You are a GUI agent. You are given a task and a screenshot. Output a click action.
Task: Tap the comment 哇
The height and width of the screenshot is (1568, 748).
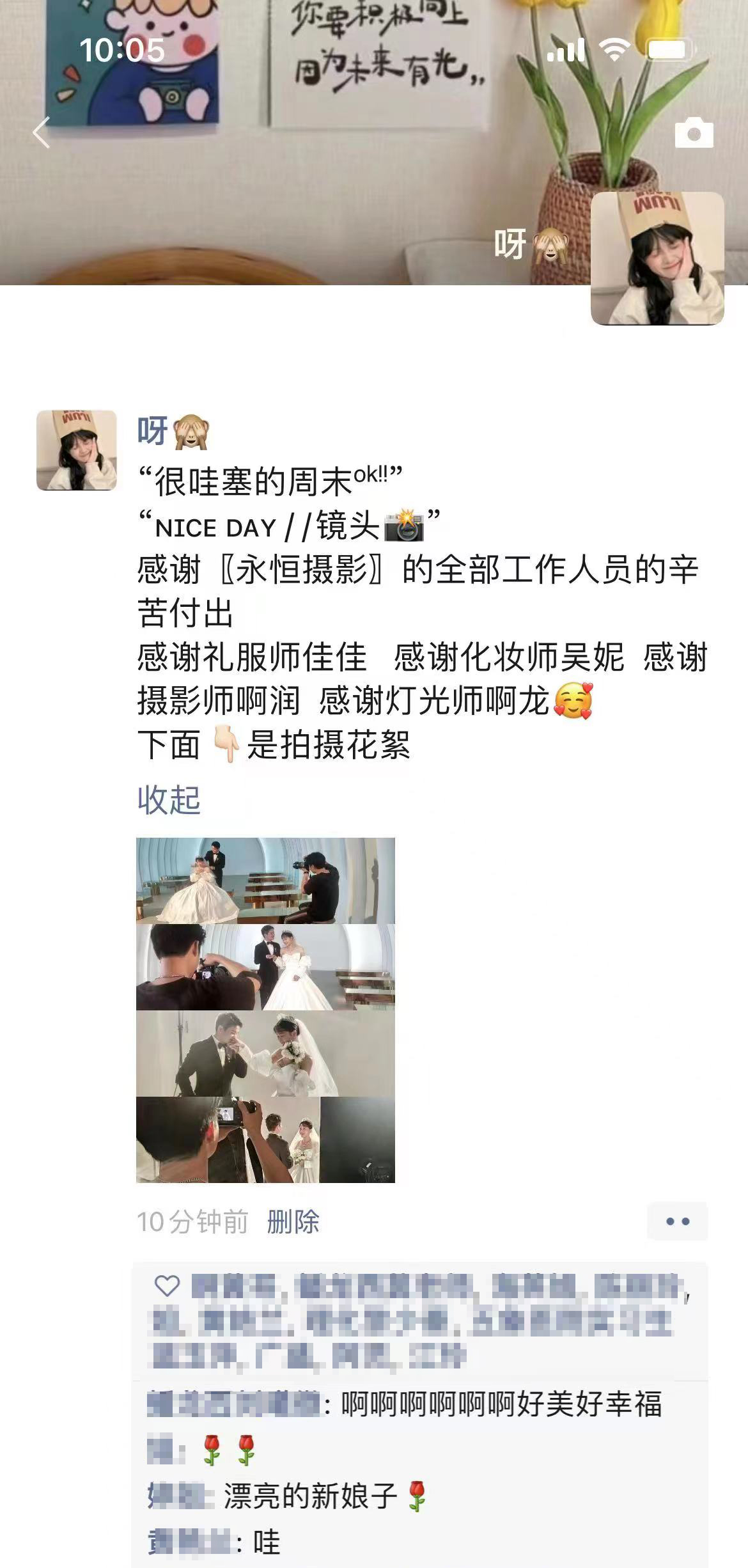(214, 1542)
